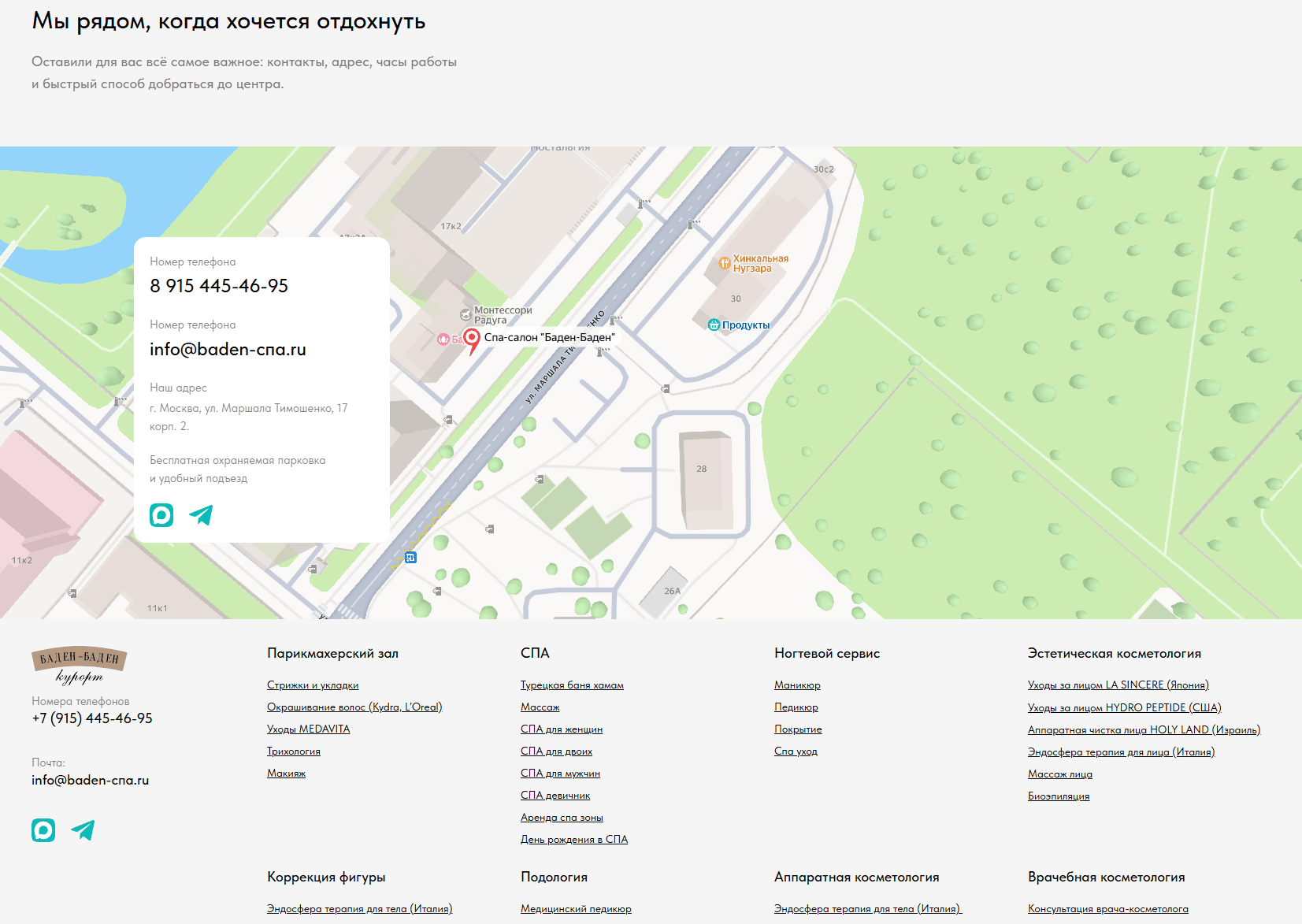The width and height of the screenshot is (1302, 924).
Task: Click the Покрытие link
Action: pyautogui.click(x=798, y=729)
